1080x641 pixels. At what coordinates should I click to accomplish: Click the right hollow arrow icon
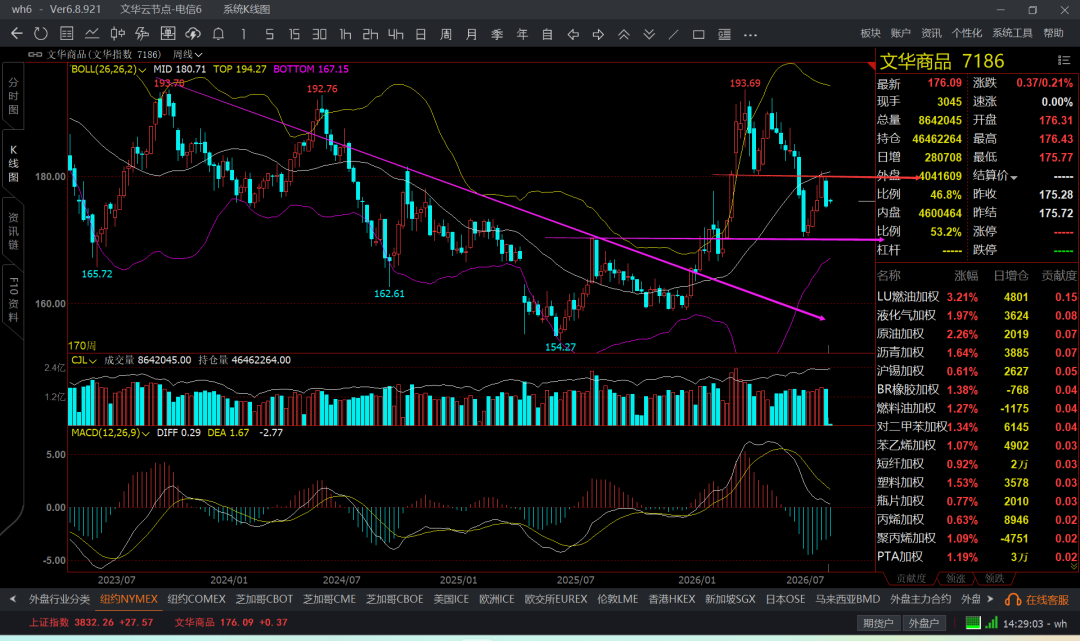click(598, 34)
